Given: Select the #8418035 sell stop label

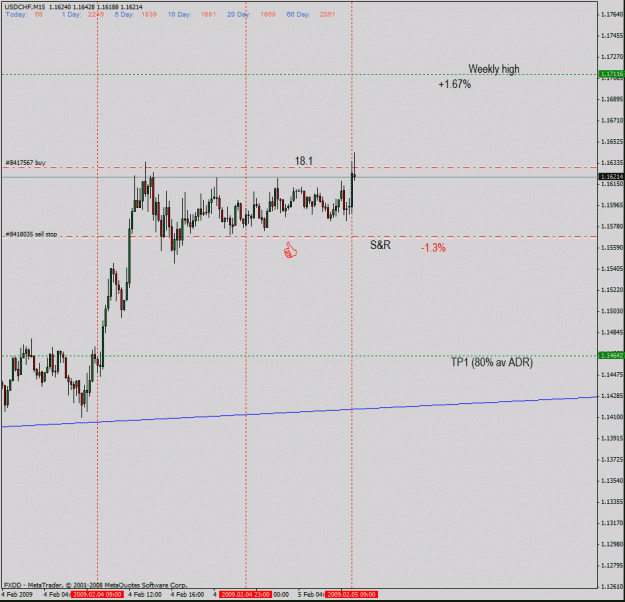Looking at the screenshot, I should click(31, 234).
